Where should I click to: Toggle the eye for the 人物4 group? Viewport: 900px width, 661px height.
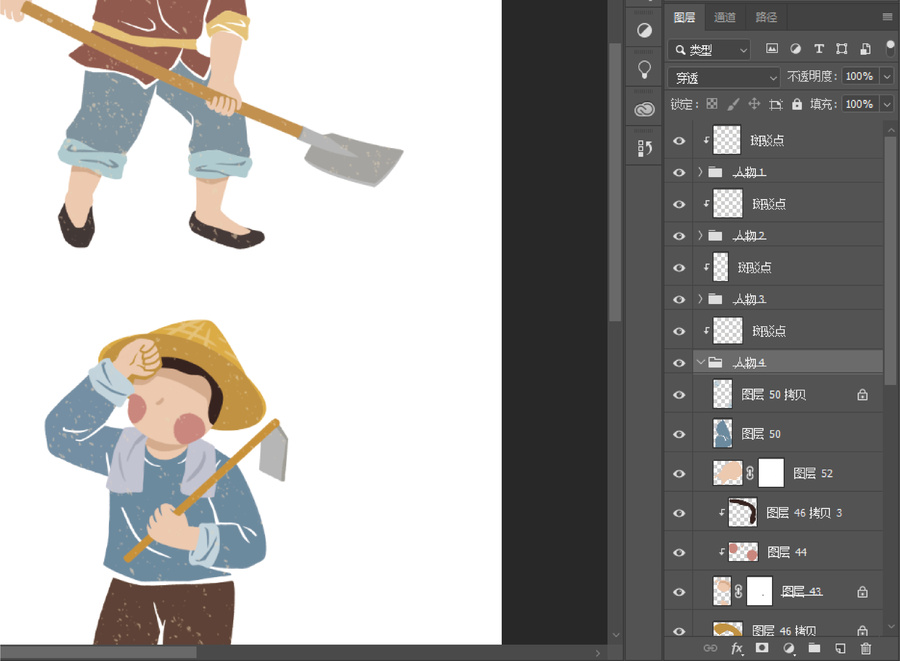pyautogui.click(x=679, y=363)
